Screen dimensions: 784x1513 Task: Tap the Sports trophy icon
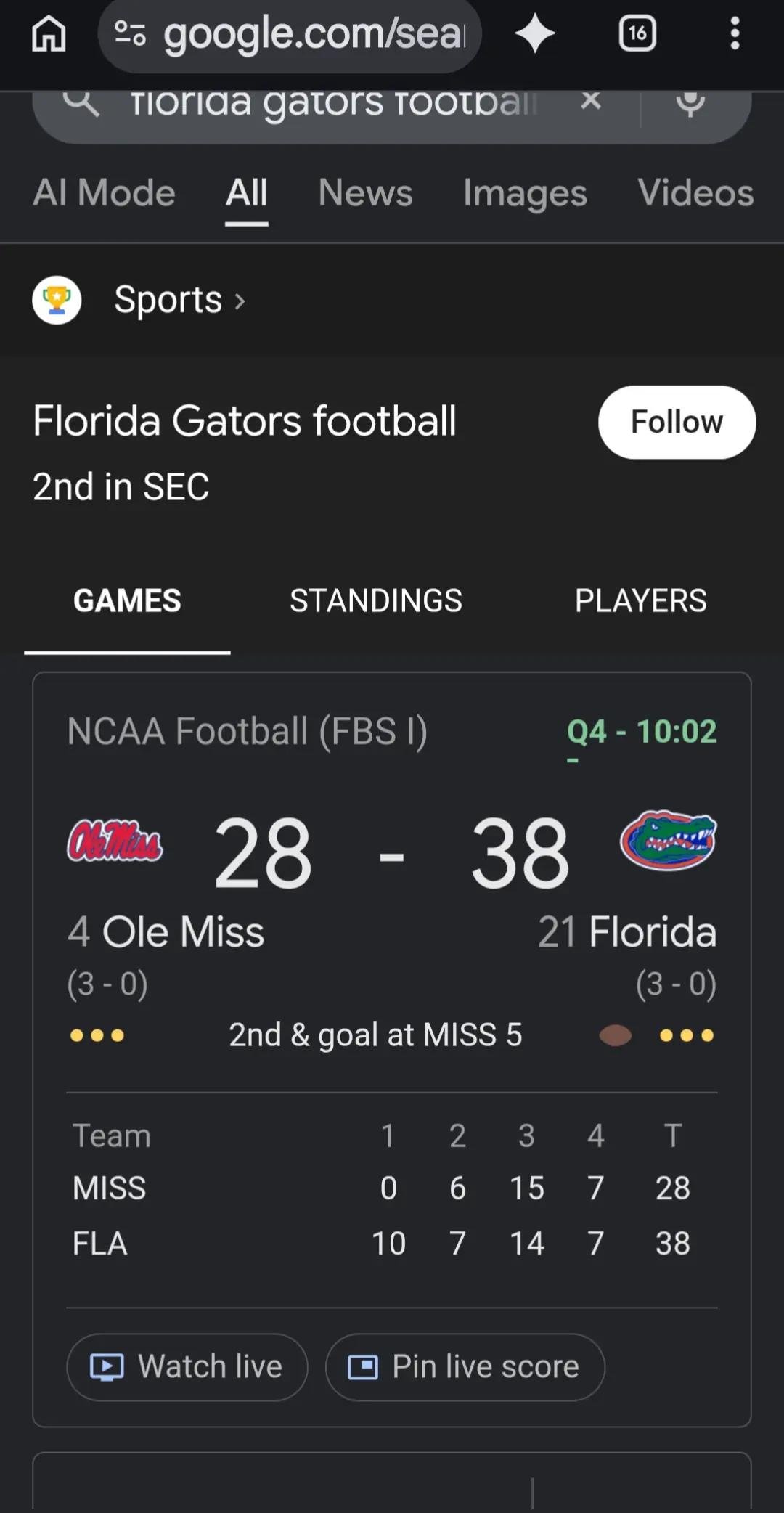tap(57, 300)
